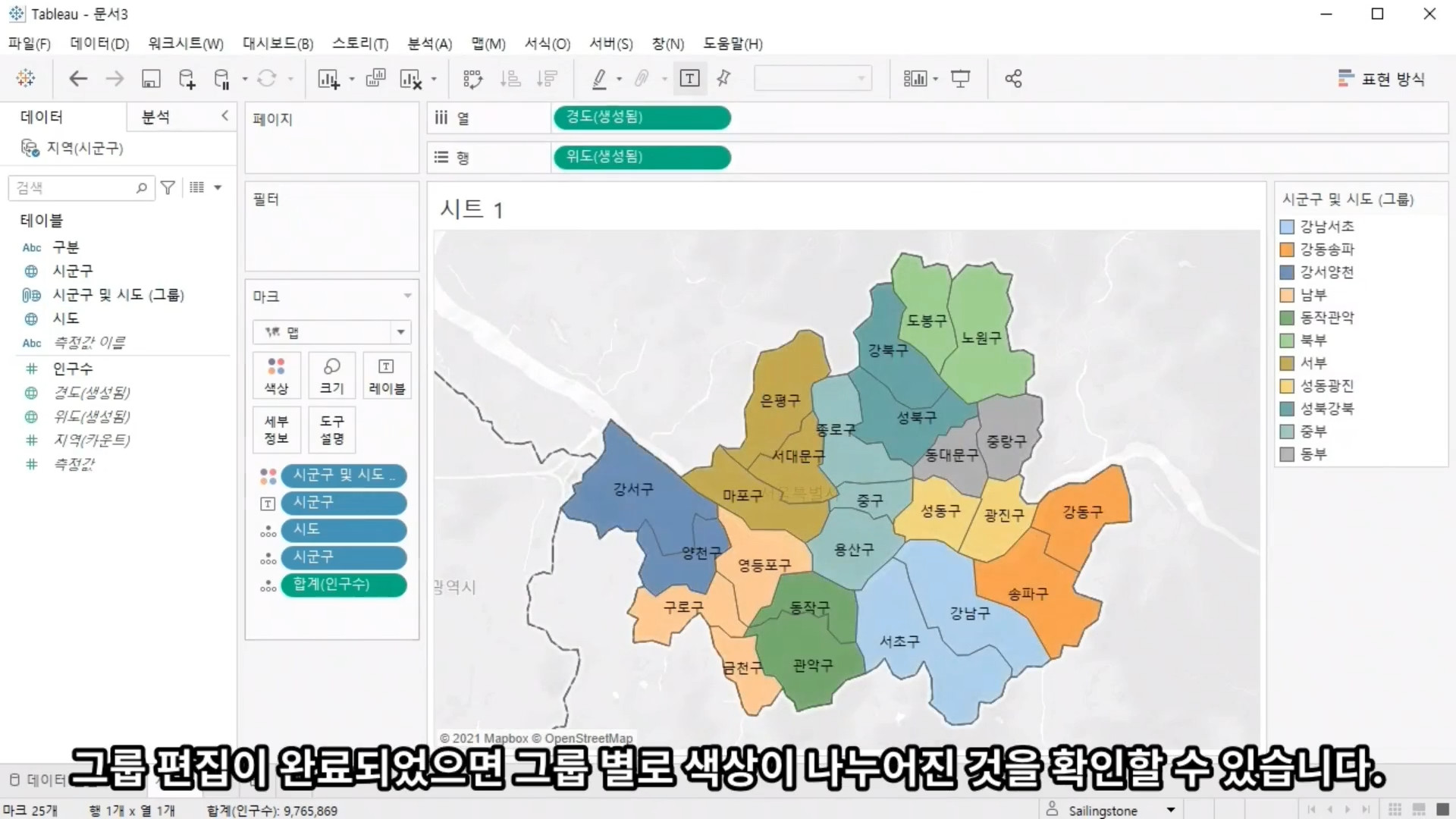Click the 경도(생성됨) pill on columns shelf
Viewport: 1456px width, 819px height.
642,118
